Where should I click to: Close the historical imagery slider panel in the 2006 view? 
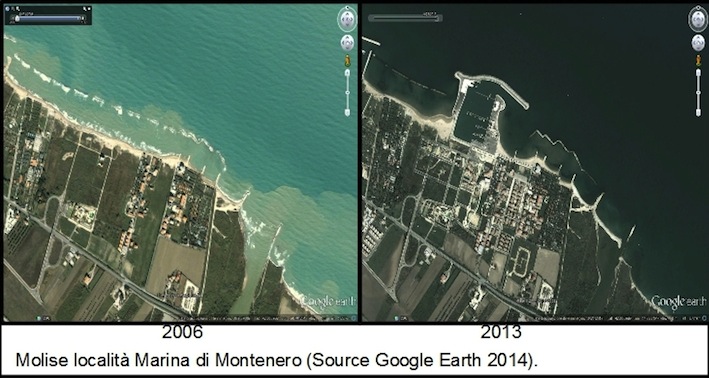click(x=89, y=9)
